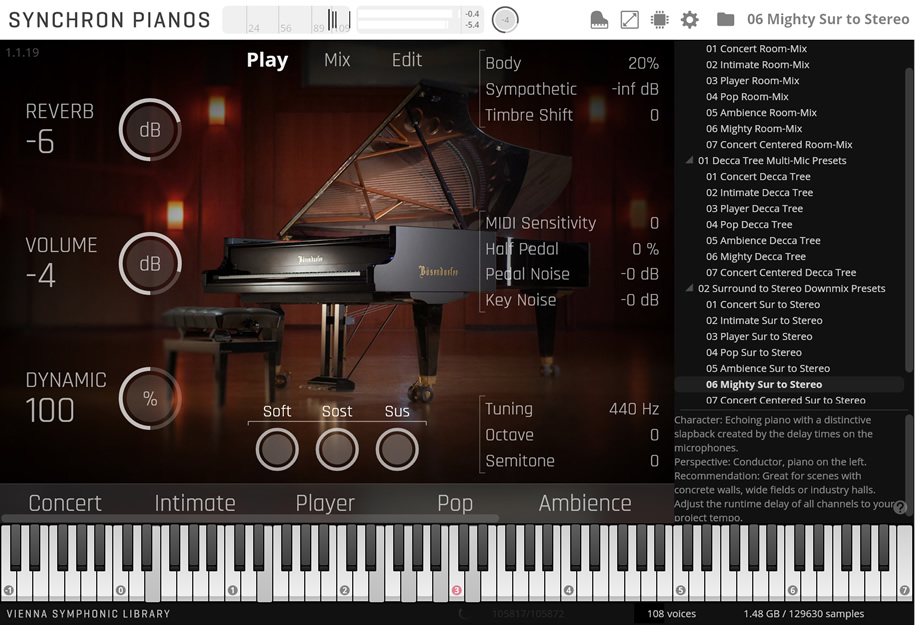
Task: Toggle the Sus pedal button
Action: (x=397, y=449)
